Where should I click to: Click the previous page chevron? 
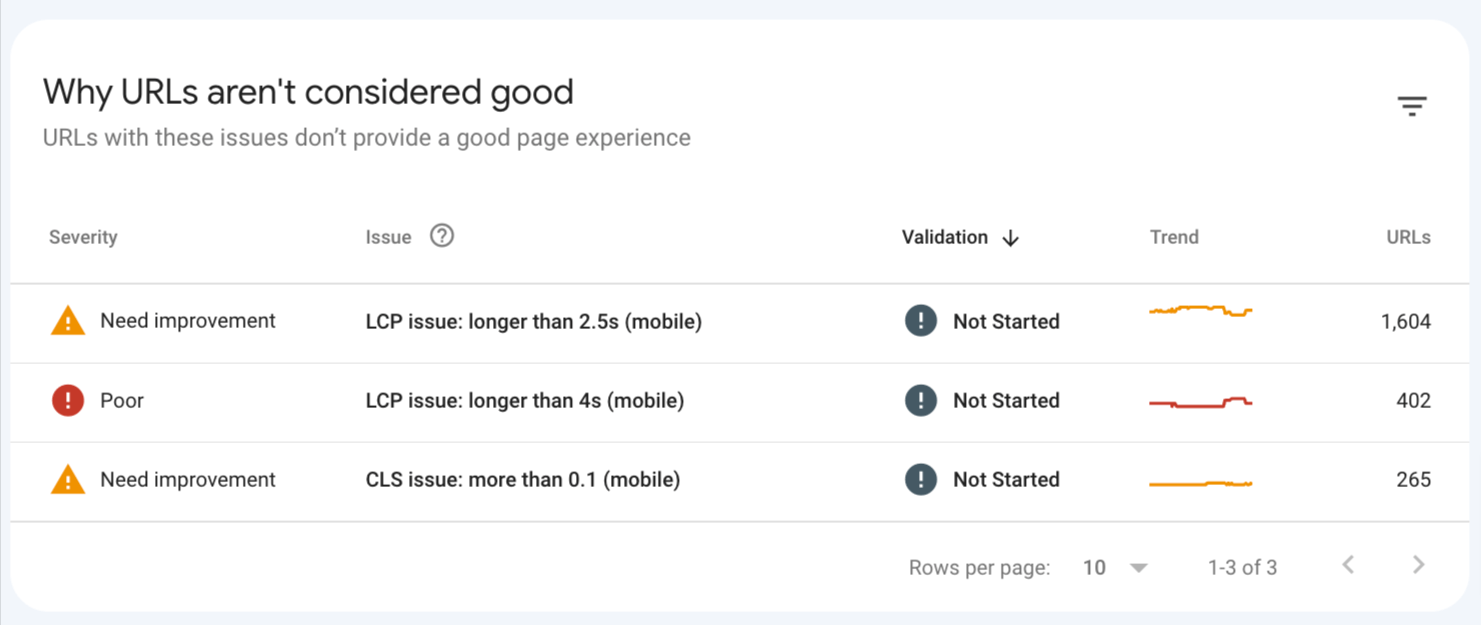(1347, 564)
